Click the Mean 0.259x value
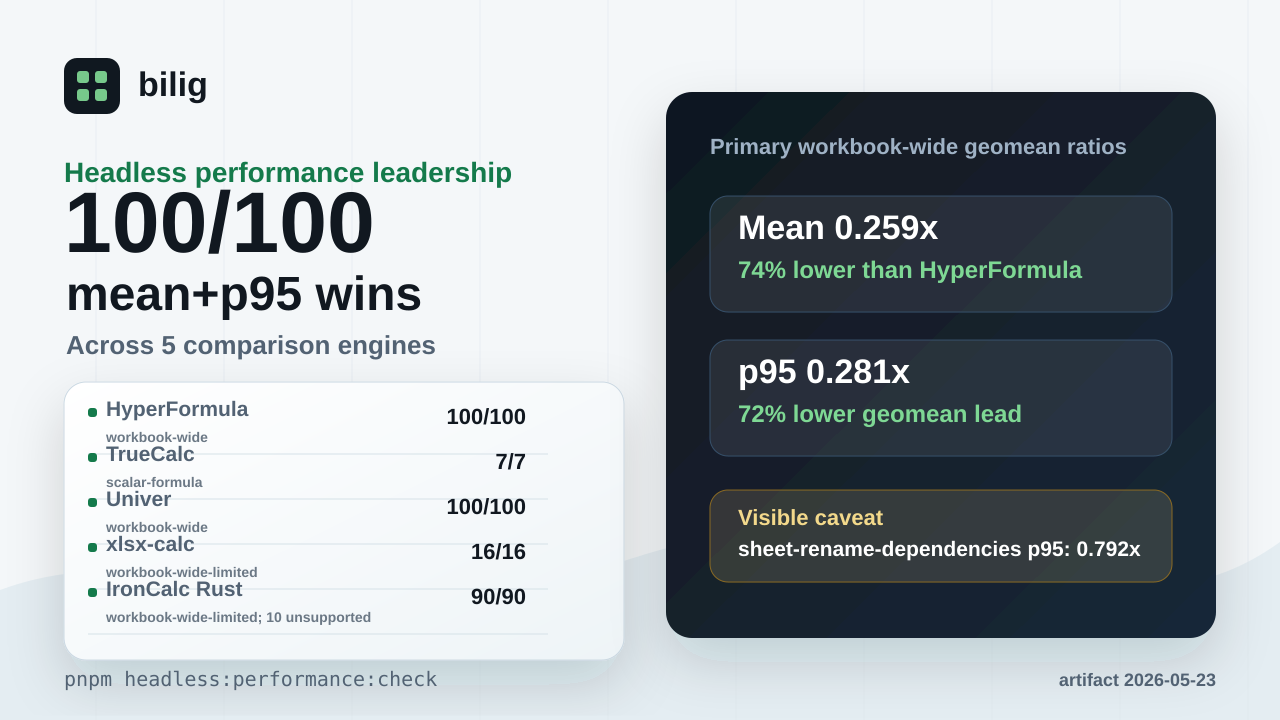 tap(838, 228)
